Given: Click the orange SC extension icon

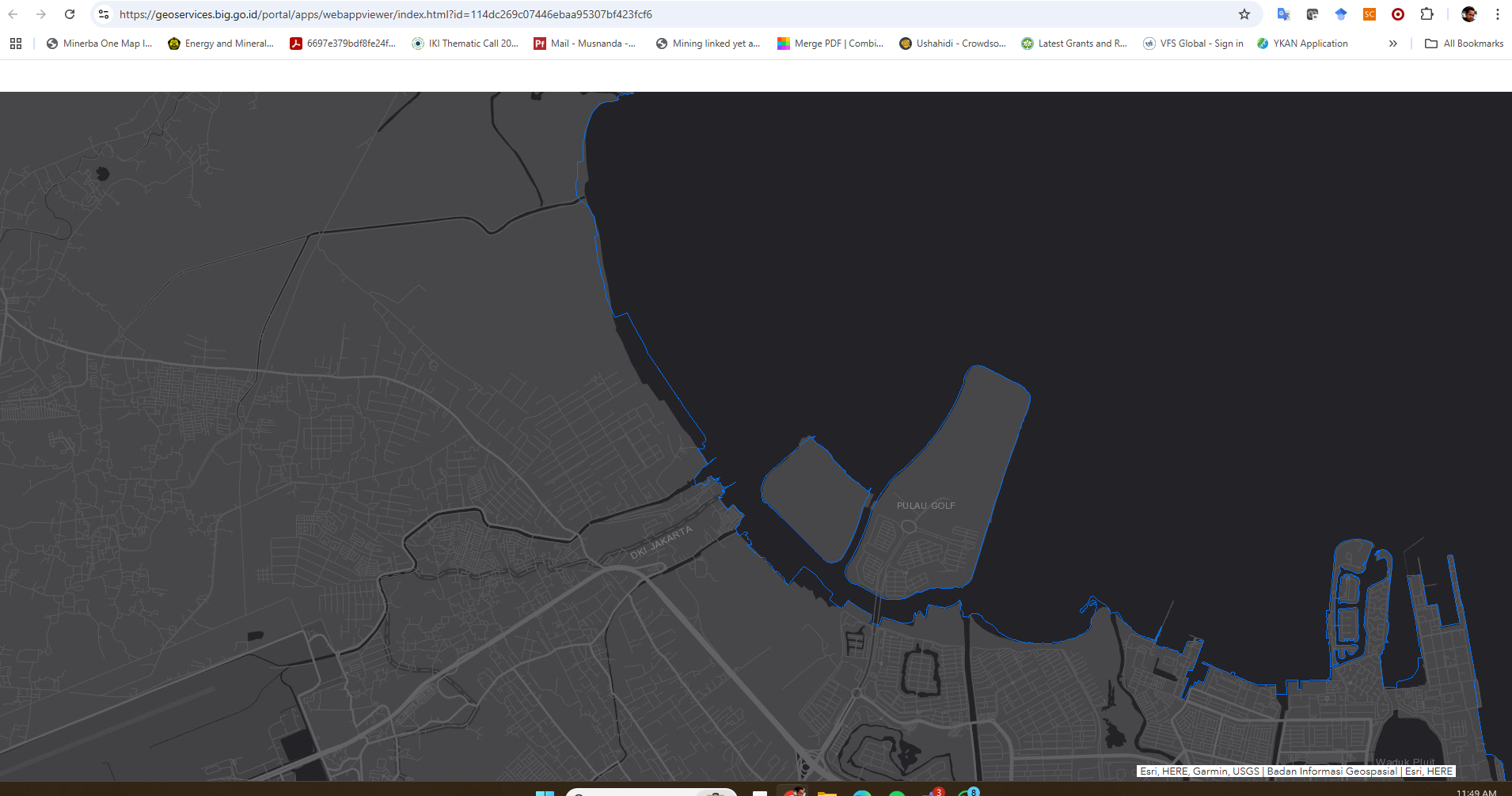Looking at the screenshot, I should (1370, 14).
